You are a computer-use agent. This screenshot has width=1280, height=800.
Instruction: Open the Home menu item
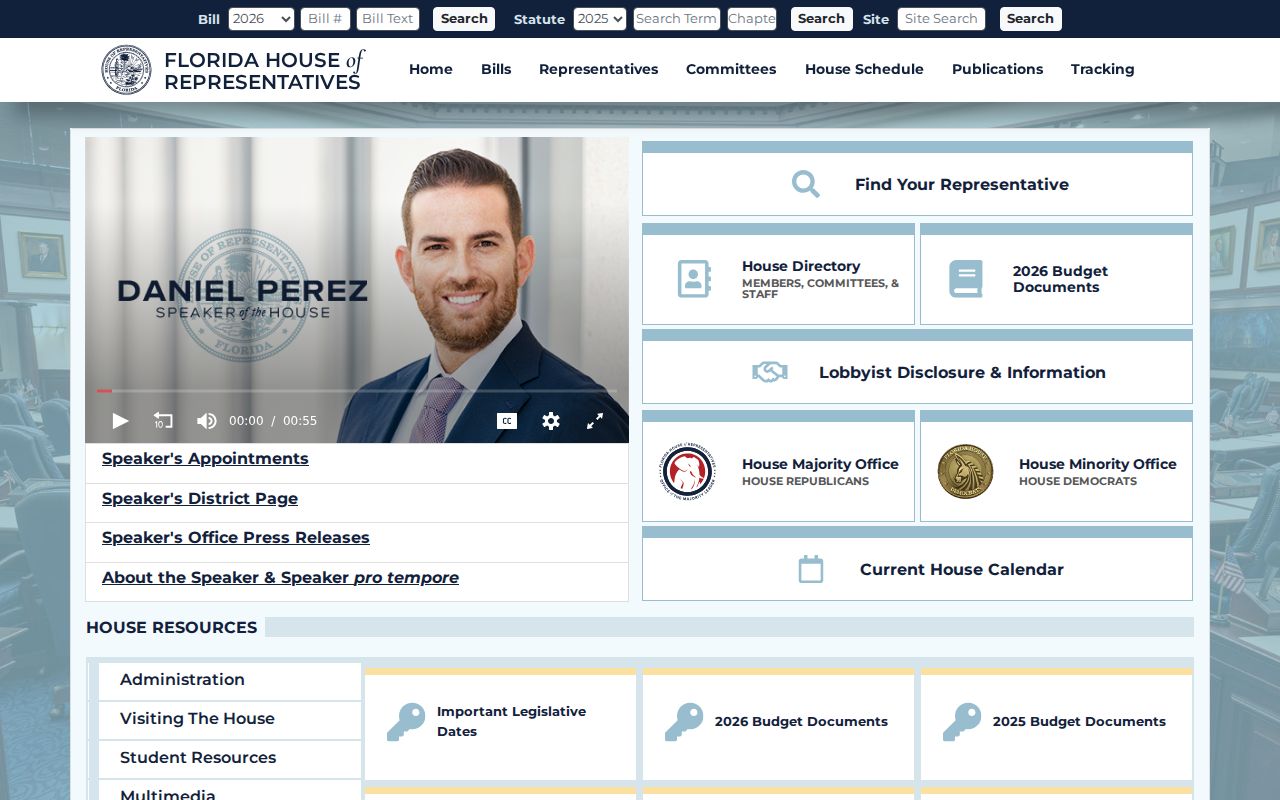431,69
